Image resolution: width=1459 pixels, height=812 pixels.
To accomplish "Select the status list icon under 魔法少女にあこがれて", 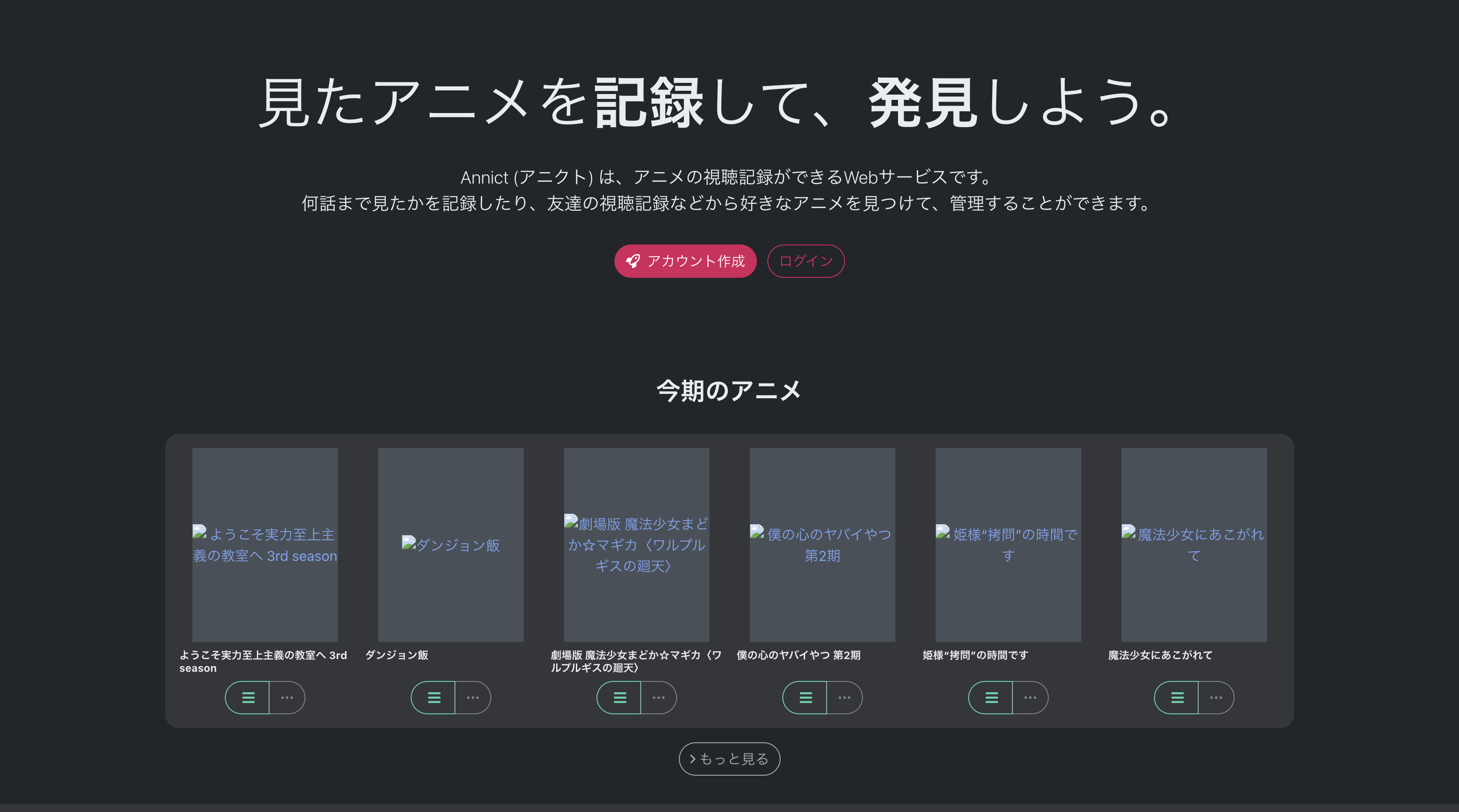I will coord(1177,698).
